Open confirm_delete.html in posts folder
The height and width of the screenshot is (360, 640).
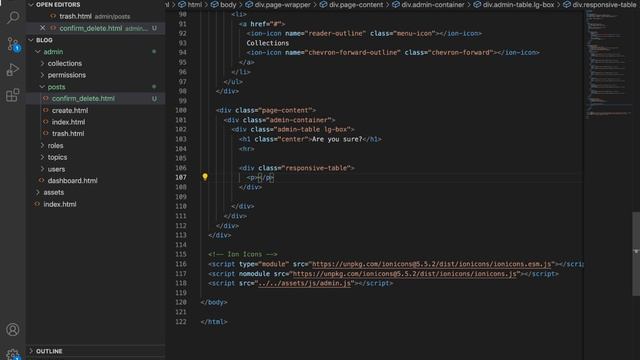[83, 98]
